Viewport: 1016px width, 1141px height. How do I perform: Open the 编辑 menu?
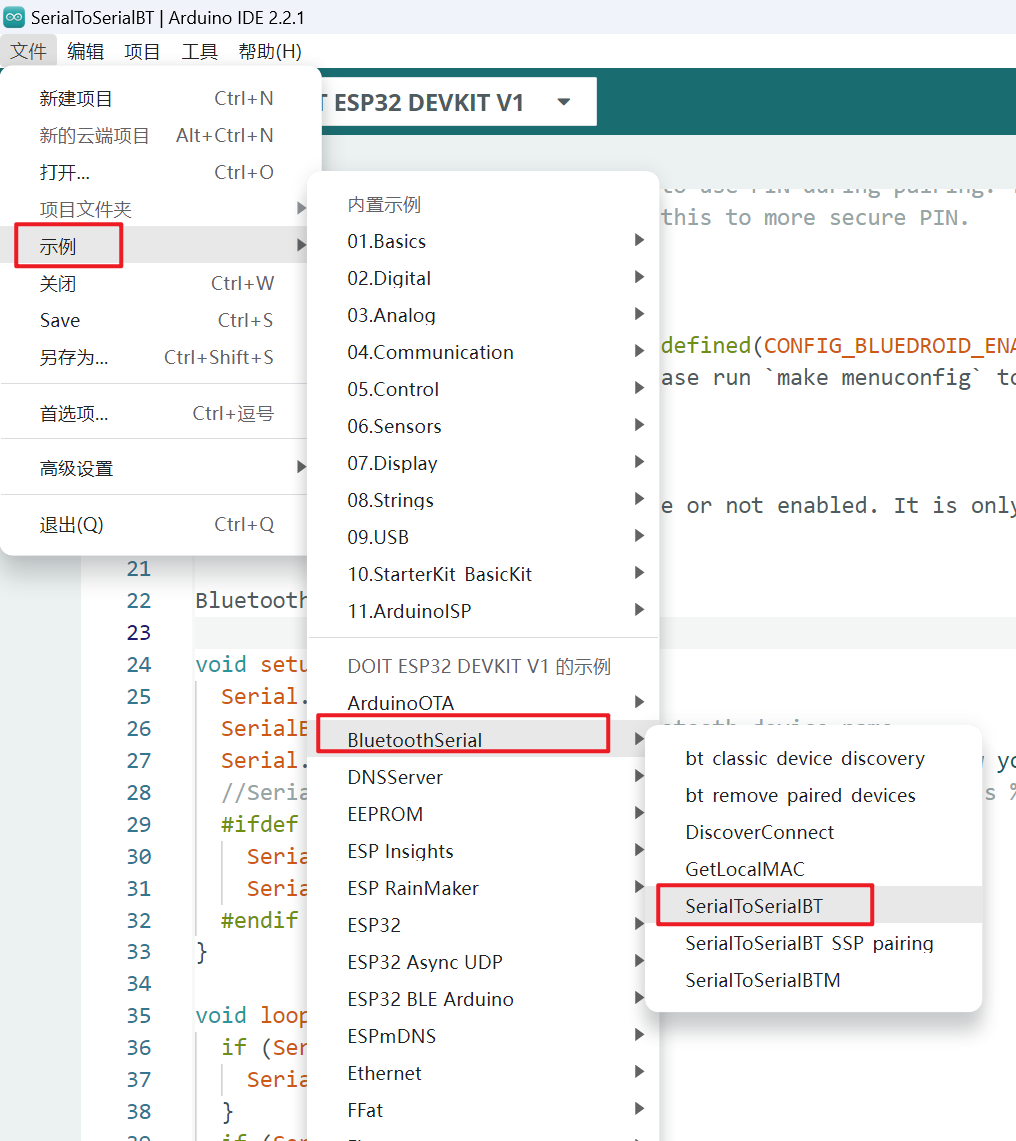[x=85, y=51]
